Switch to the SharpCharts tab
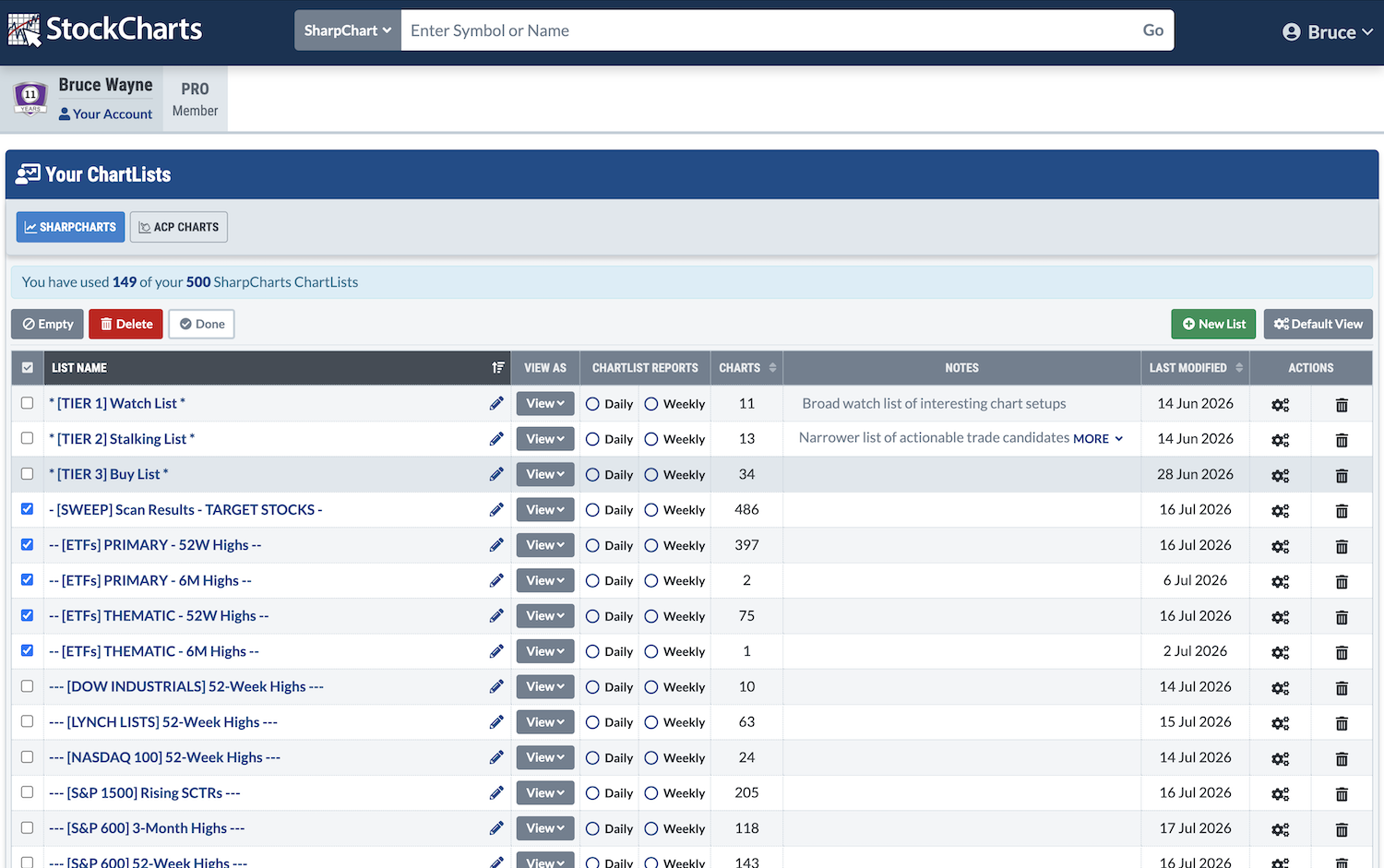Image resolution: width=1384 pixels, height=868 pixels. (70, 227)
